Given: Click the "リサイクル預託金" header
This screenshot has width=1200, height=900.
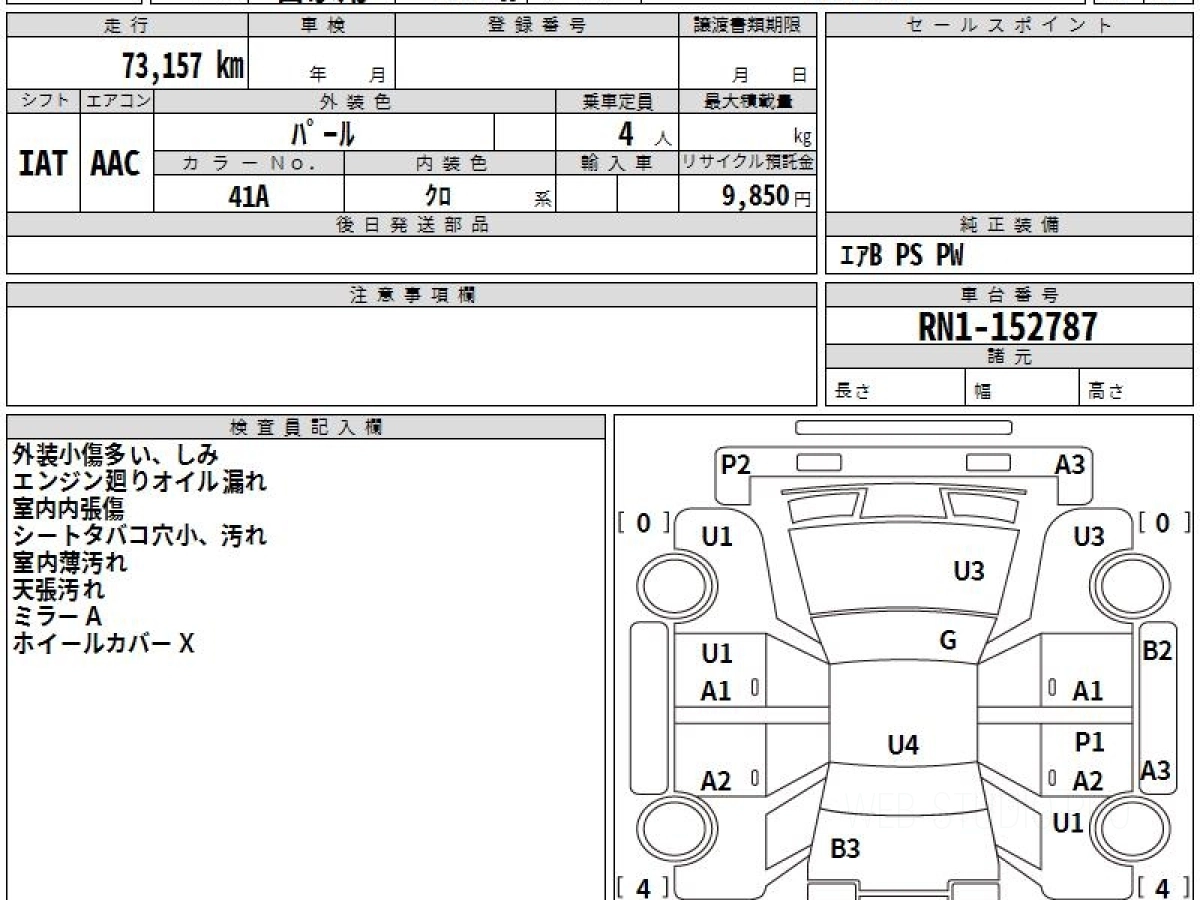Looking at the screenshot, I should point(747,164).
